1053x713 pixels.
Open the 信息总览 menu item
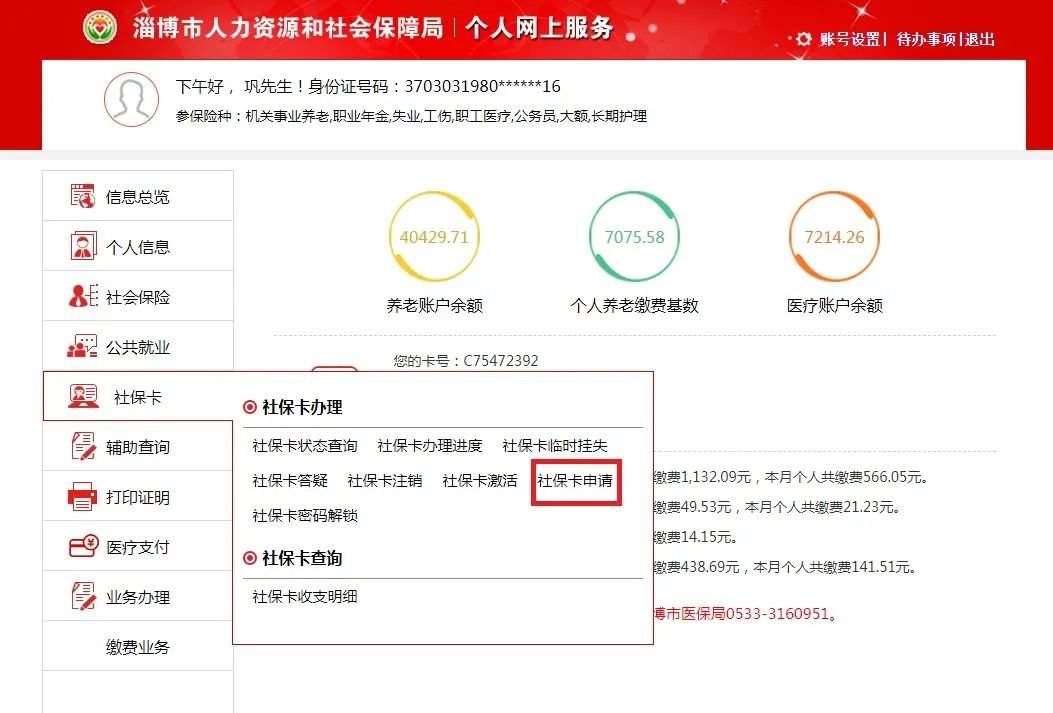coord(138,196)
